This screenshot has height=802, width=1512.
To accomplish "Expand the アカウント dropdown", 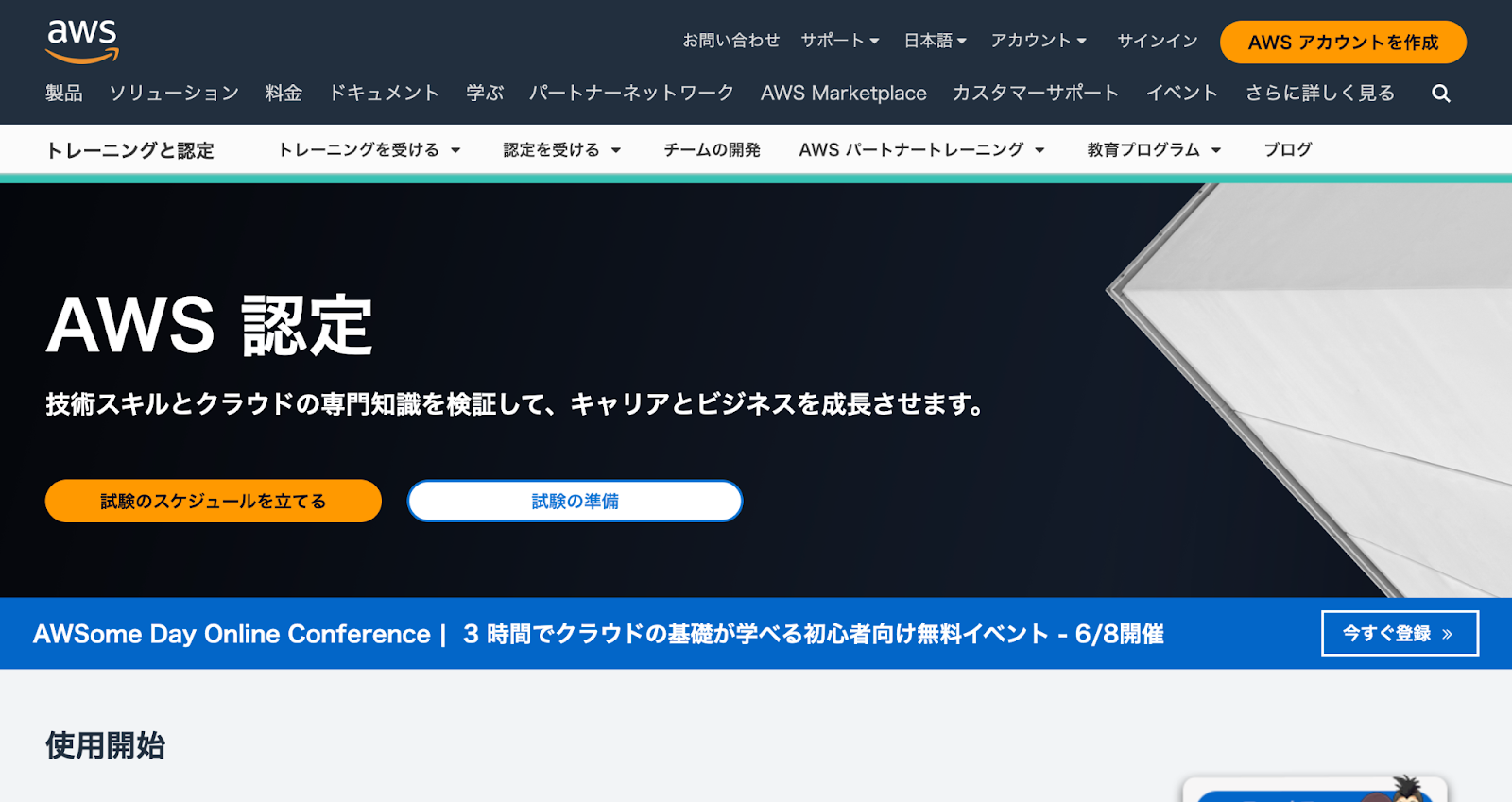I will (x=1039, y=41).
